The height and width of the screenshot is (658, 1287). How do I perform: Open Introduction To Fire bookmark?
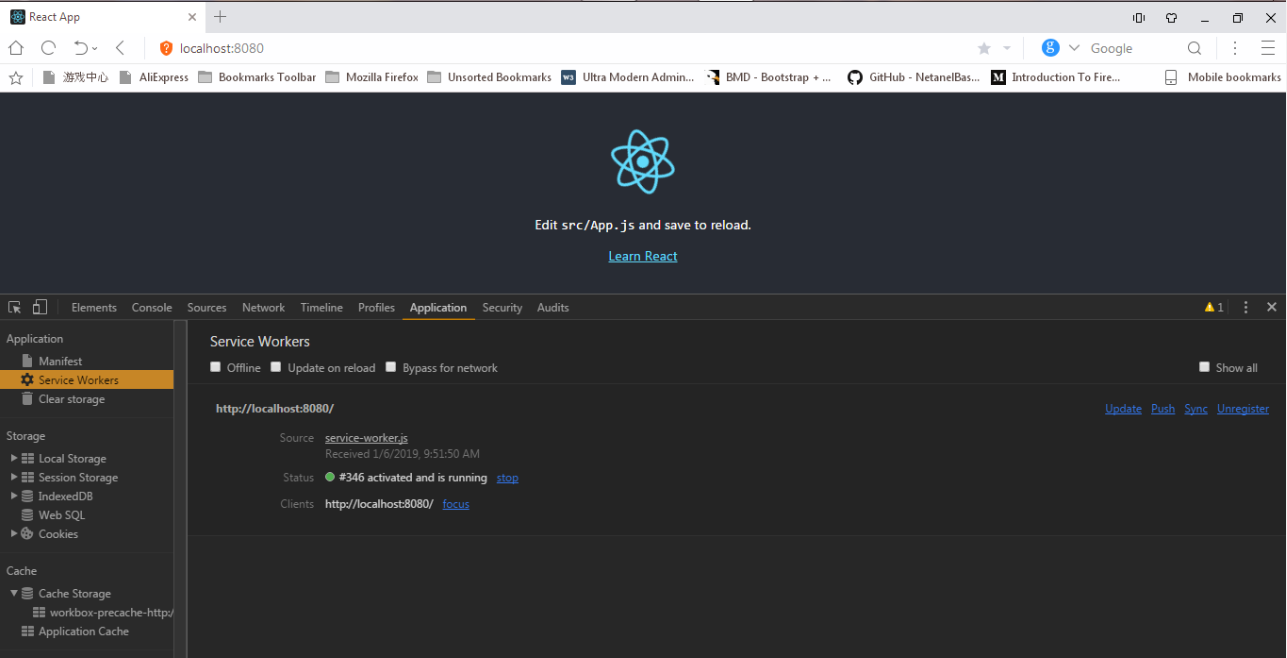pyautogui.click(x=1055, y=77)
